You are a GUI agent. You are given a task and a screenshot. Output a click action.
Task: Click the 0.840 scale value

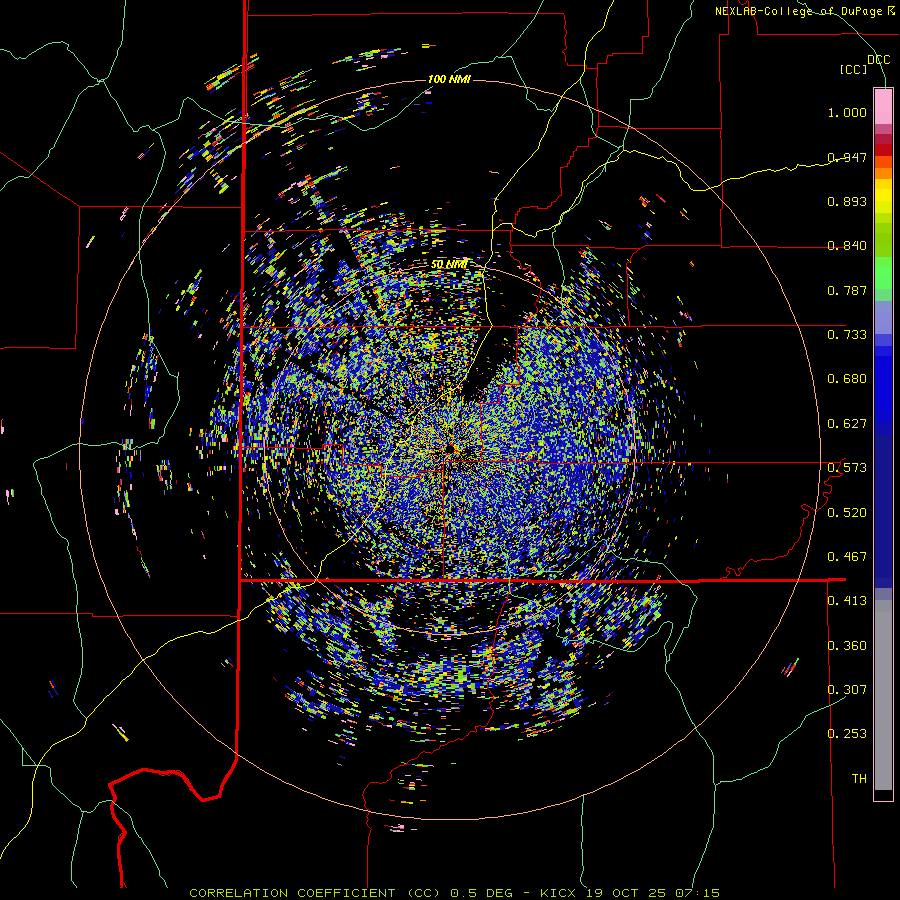tap(847, 246)
